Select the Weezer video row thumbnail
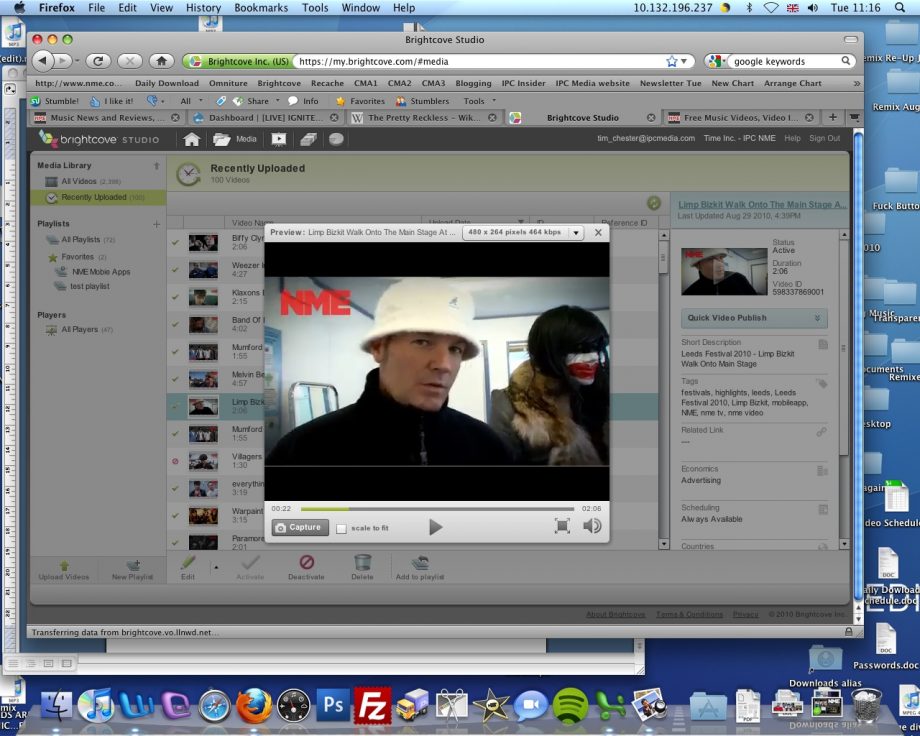Image resolution: width=920 pixels, height=736 pixels. (x=203, y=270)
